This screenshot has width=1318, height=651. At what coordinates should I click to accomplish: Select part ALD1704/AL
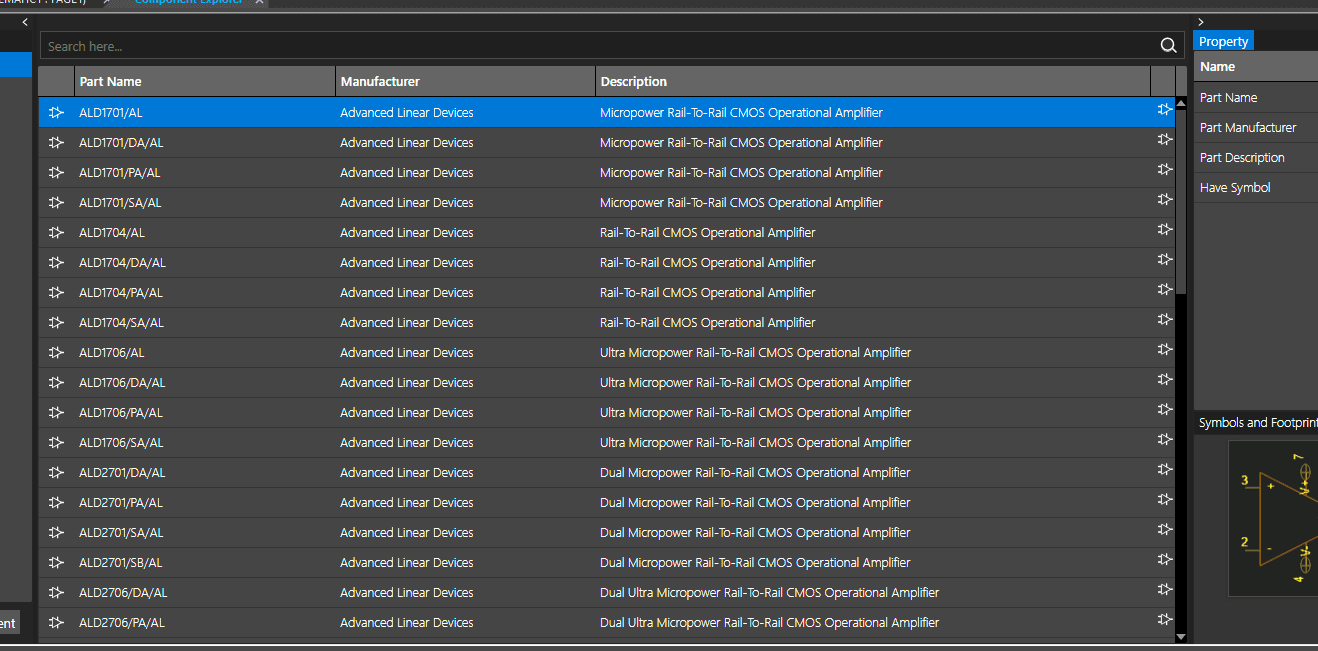[x=112, y=232]
